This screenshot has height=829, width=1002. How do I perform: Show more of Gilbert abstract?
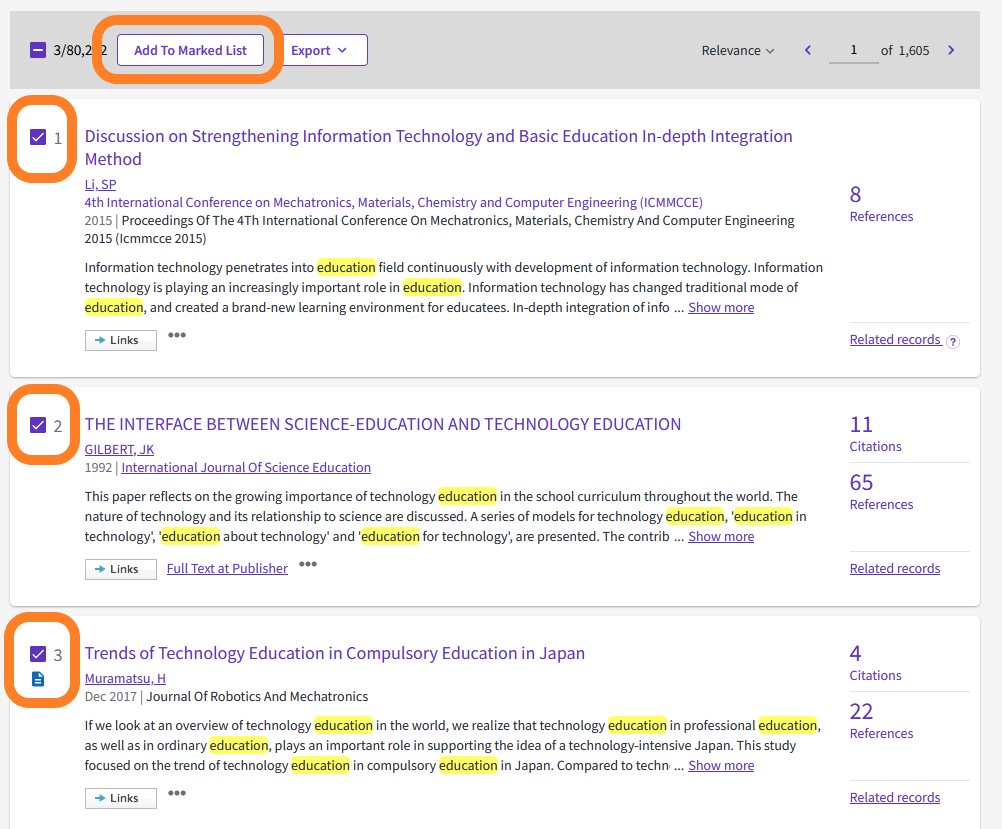[x=721, y=537]
